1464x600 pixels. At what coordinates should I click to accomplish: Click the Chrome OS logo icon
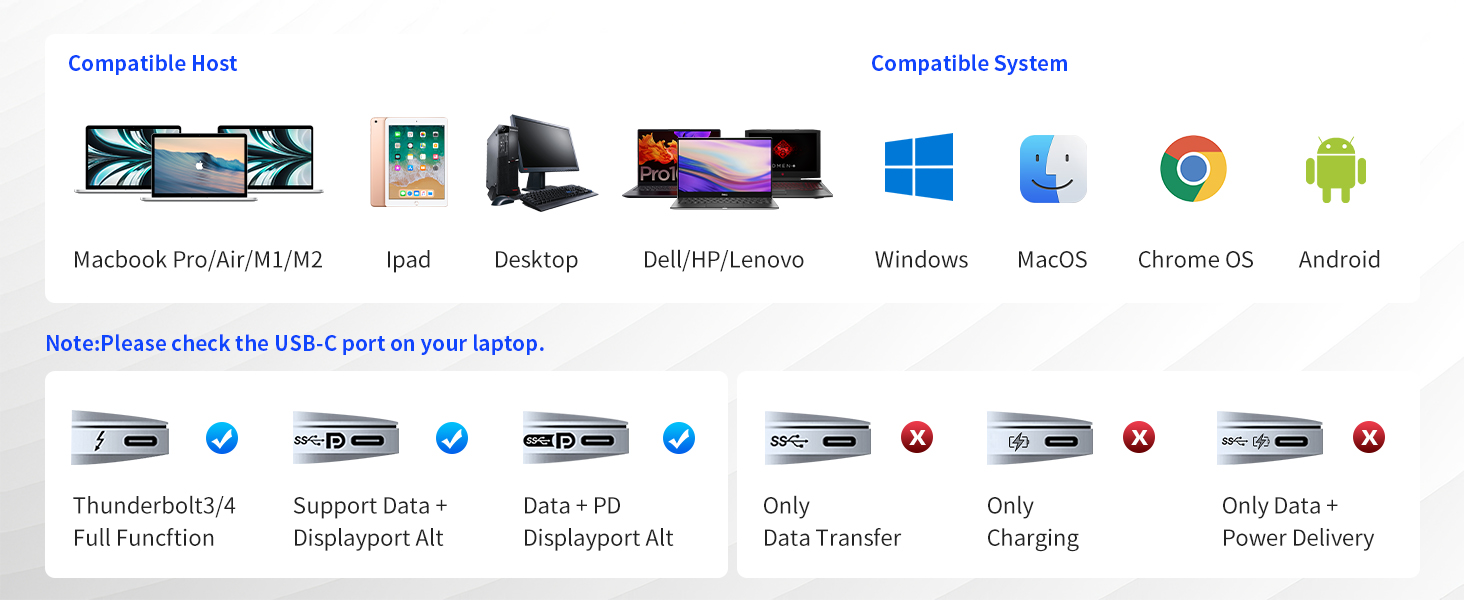click(1194, 169)
